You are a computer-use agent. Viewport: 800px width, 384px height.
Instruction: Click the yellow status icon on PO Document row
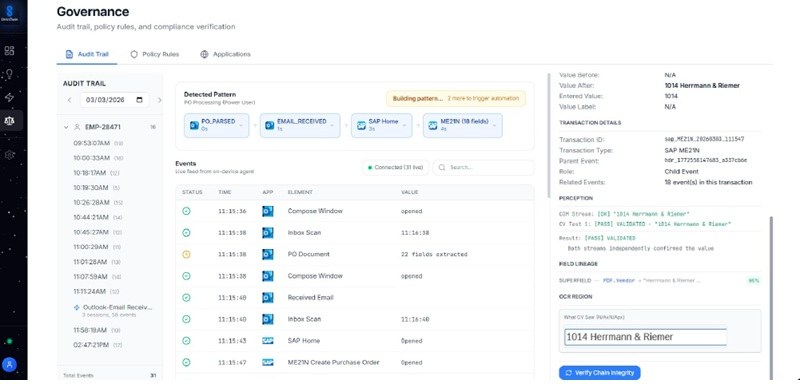[186, 254]
